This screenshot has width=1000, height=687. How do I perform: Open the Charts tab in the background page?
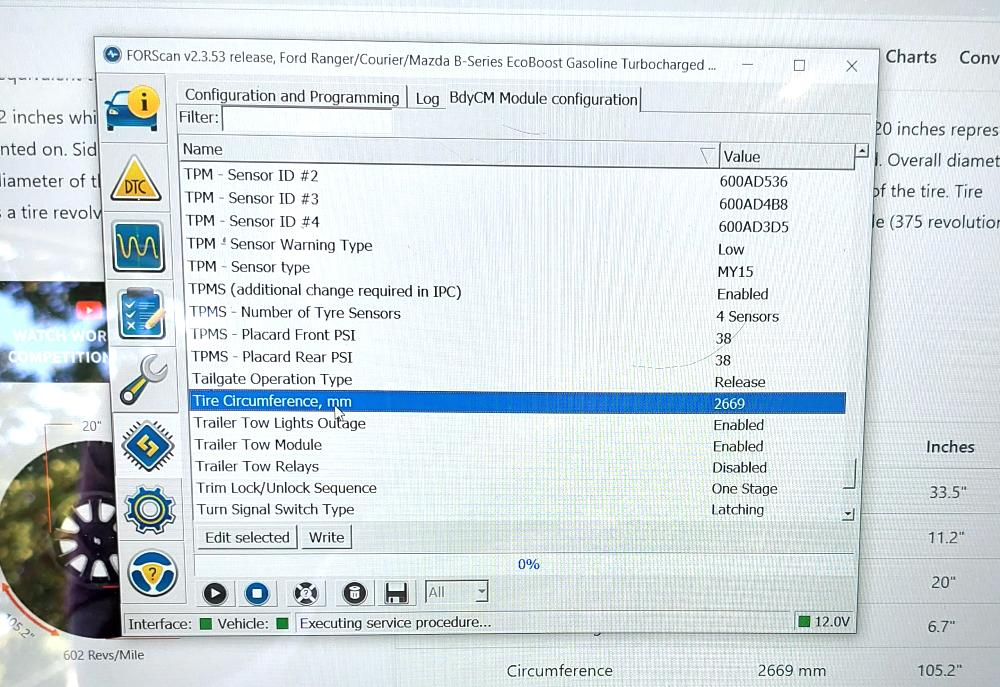coord(911,57)
